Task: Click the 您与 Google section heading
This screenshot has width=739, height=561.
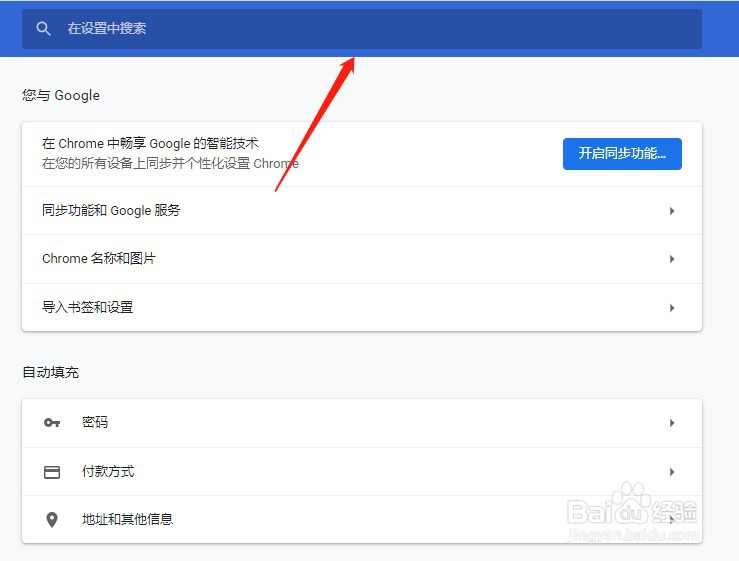Action: 61,95
